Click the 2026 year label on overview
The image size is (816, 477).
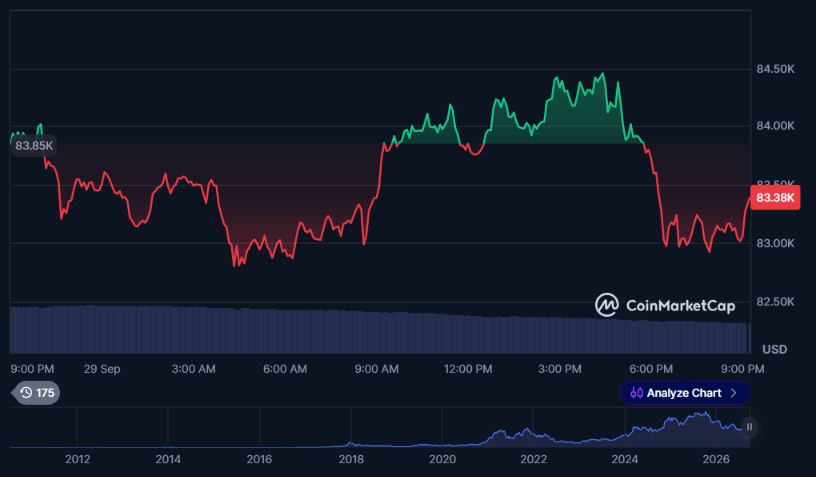(x=716, y=459)
